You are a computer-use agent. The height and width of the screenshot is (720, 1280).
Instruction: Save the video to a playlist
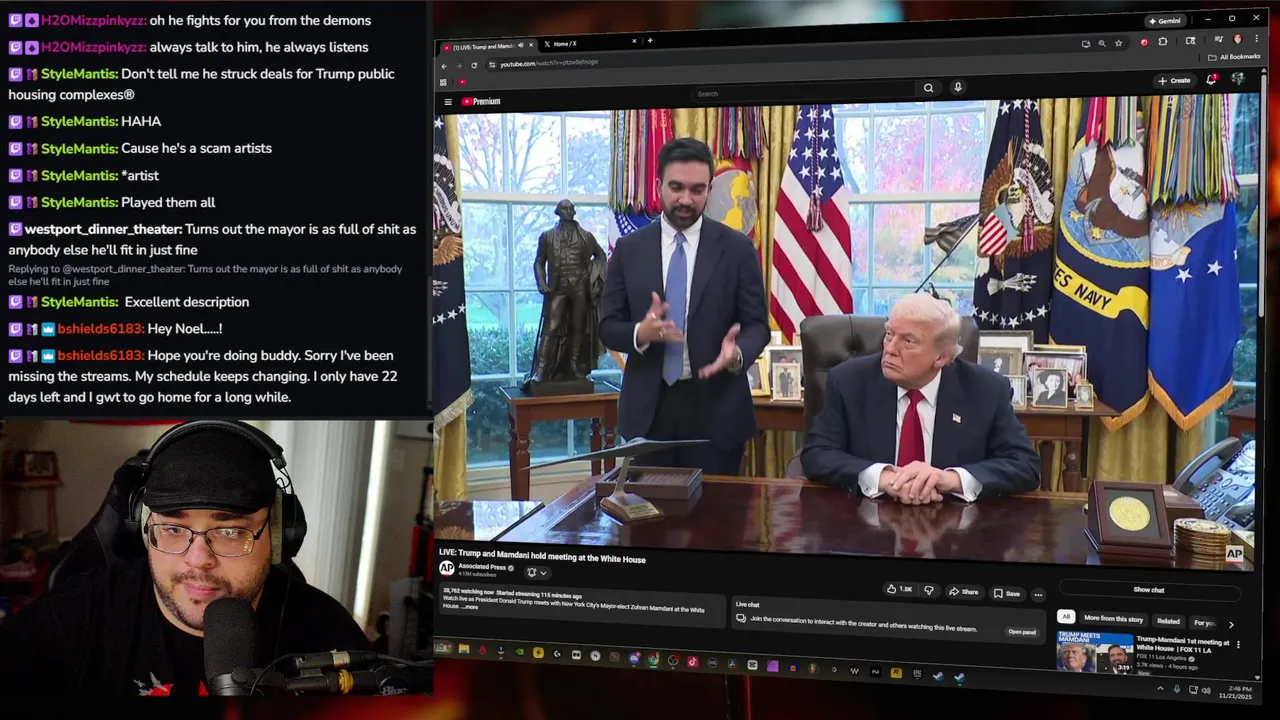point(1006,593)
